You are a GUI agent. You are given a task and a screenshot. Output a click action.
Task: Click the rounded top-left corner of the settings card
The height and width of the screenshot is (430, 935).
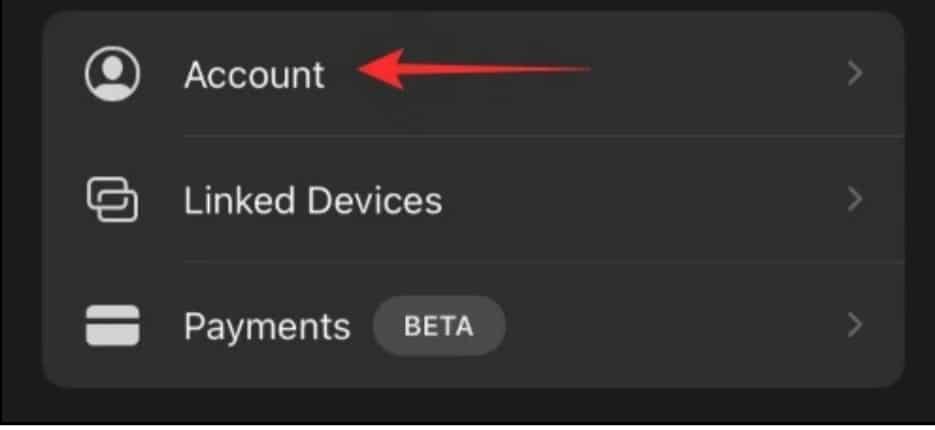55,23
